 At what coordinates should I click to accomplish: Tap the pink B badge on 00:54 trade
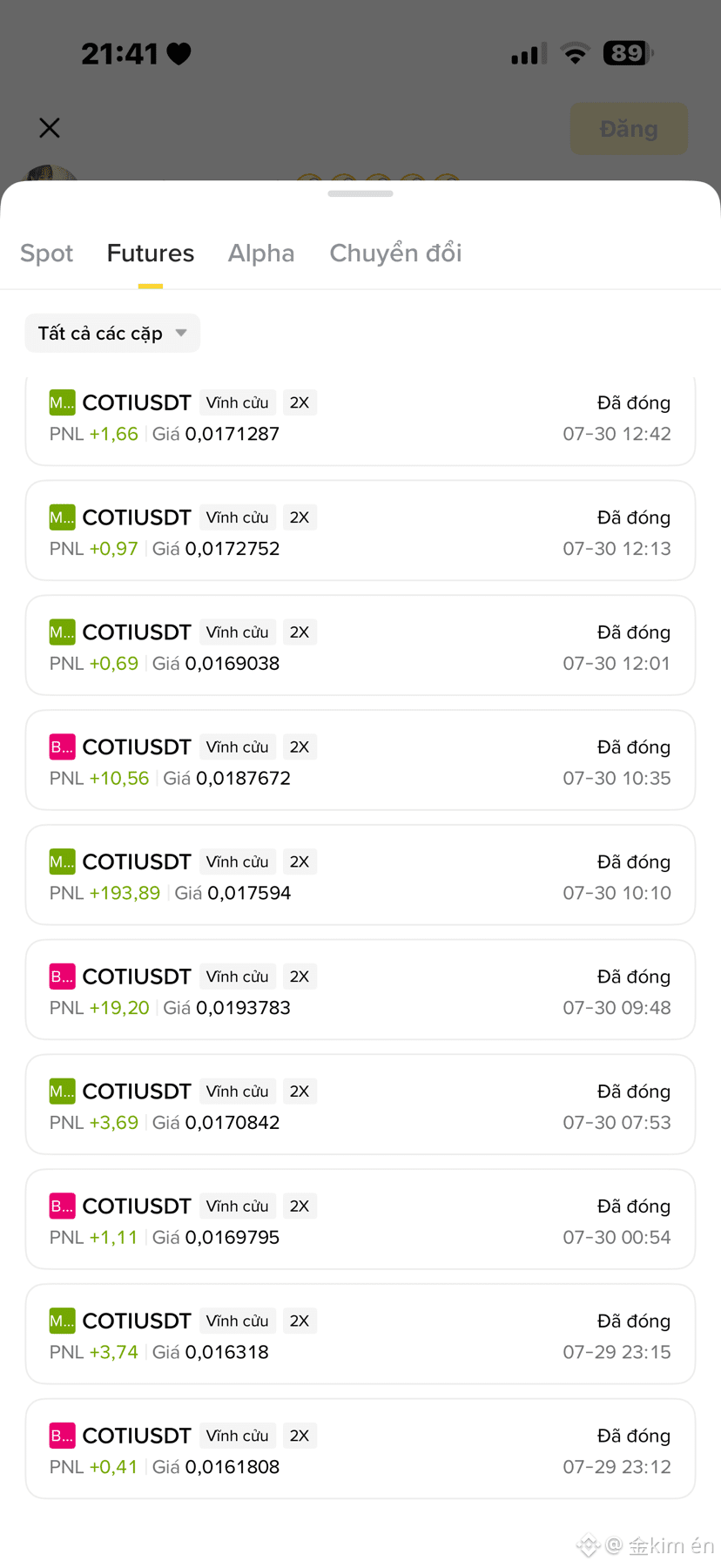click(x=62, y=1206)
